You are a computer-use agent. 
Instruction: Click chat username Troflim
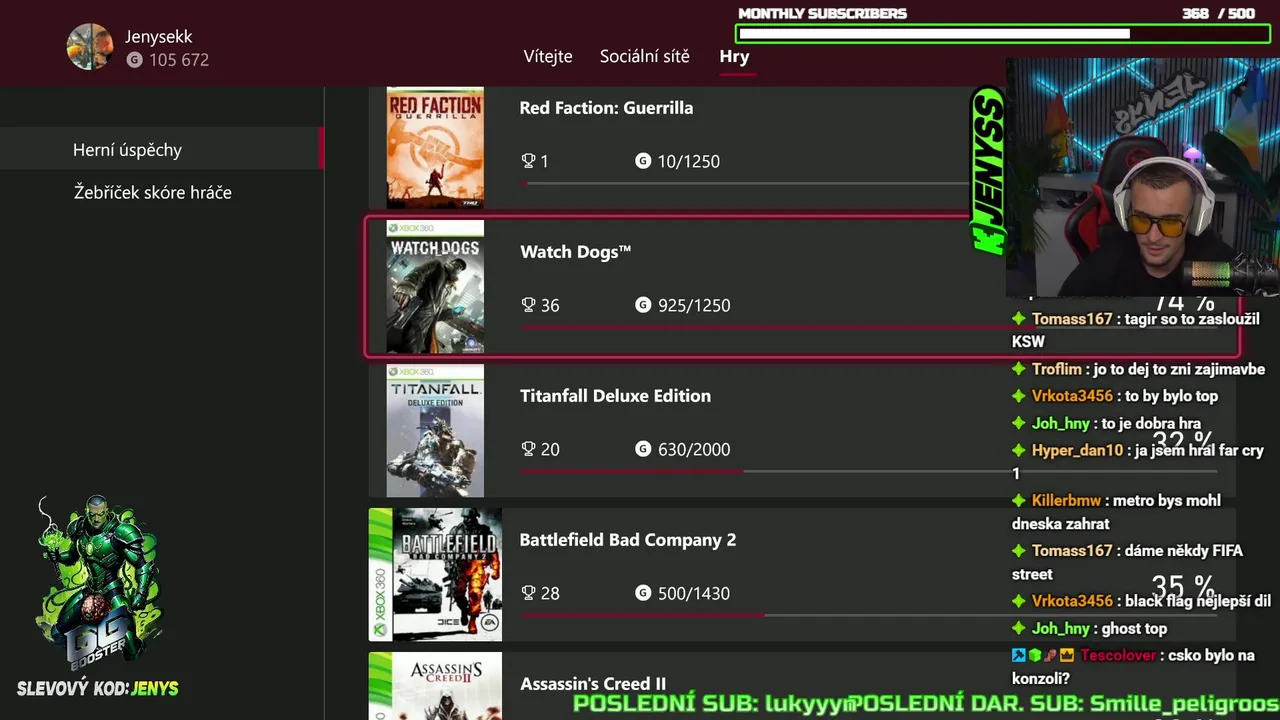pyautogui.click(x=1057, y=369)
